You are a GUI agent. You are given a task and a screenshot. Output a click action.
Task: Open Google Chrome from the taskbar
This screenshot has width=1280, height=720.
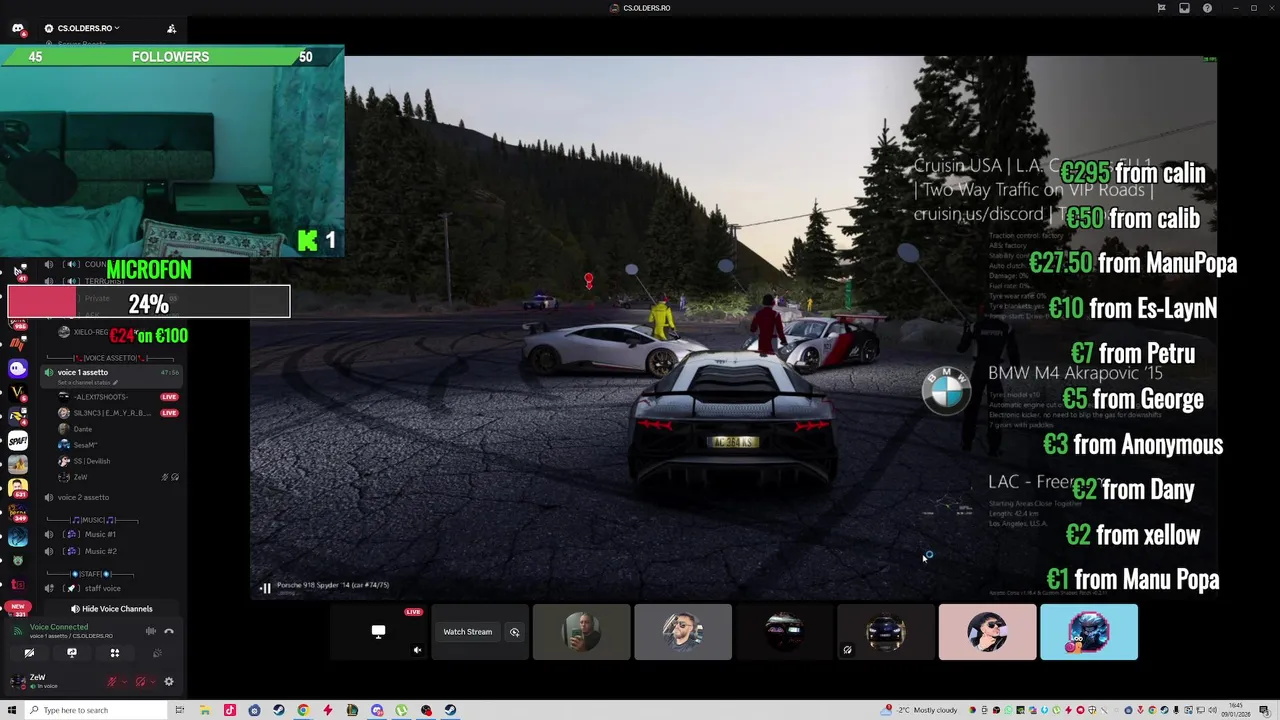point(303,710)
